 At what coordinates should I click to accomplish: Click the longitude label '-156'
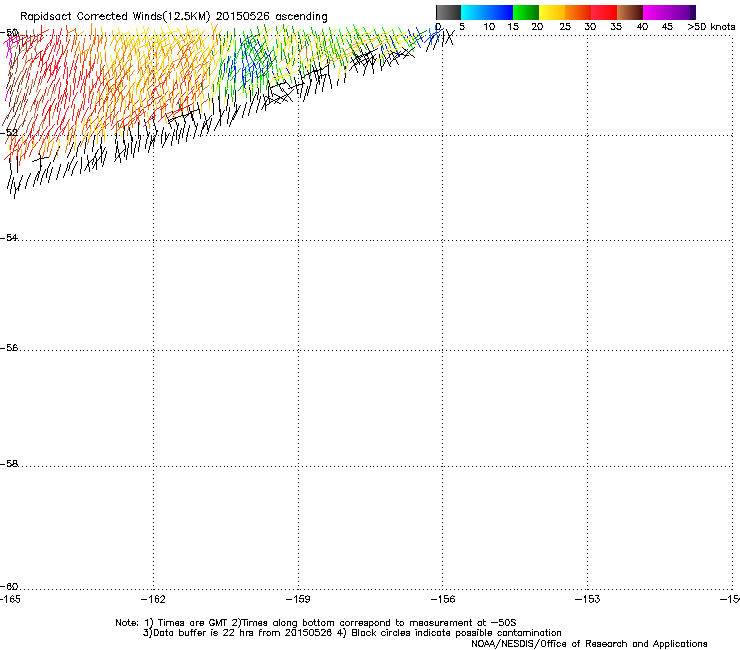click(443, 599)
